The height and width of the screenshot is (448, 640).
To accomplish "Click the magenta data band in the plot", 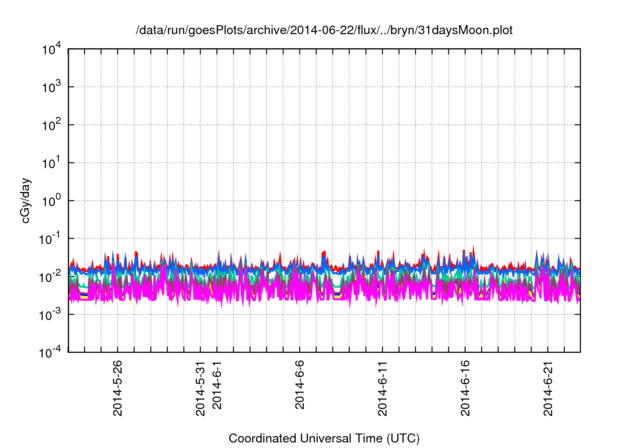I will coord(300,291).
